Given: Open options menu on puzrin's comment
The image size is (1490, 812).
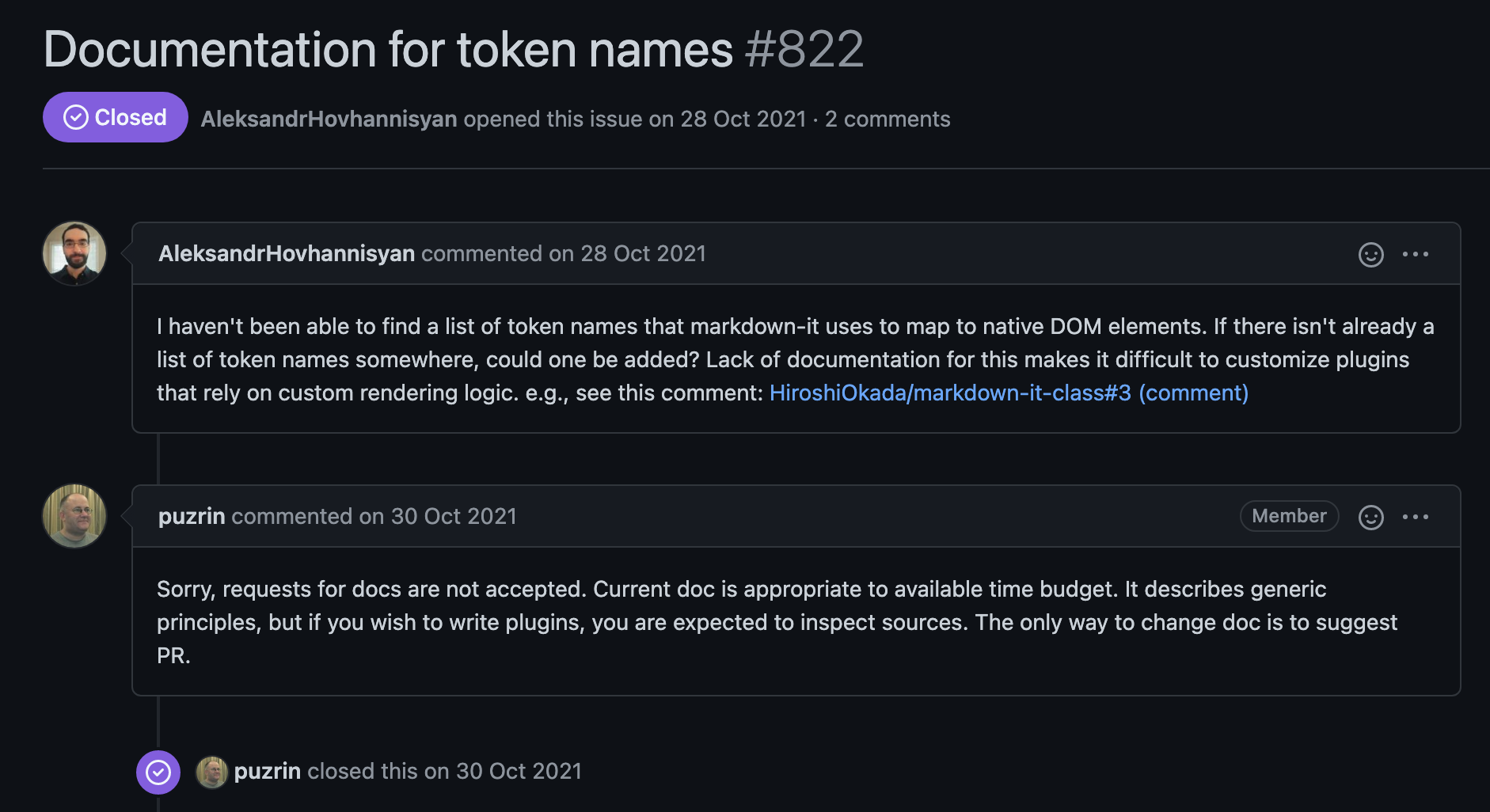Looking at the screenshot, I should coord(1415,517).
